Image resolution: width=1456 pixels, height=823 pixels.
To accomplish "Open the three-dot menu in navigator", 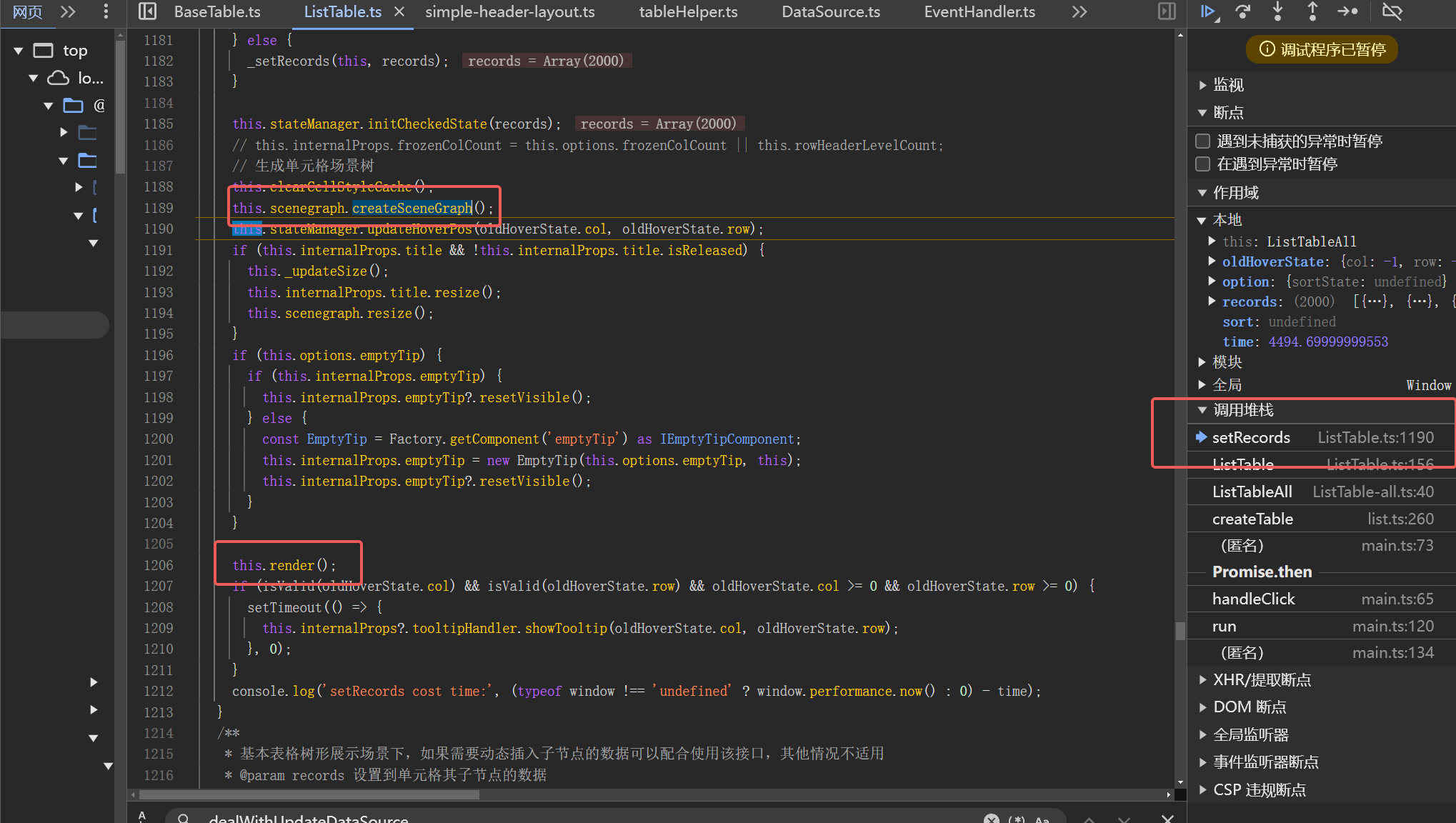I will [x=106, y=11].
